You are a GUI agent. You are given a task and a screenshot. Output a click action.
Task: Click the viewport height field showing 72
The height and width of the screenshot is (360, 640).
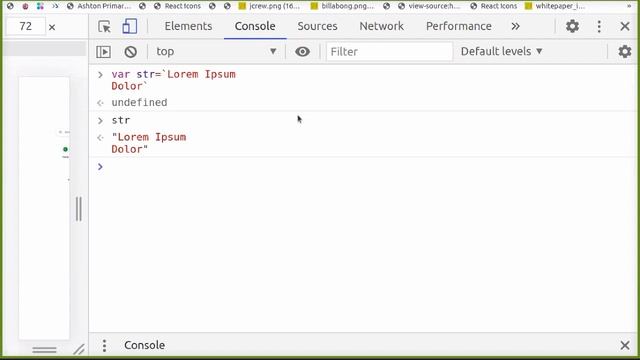tap(26, 27)
